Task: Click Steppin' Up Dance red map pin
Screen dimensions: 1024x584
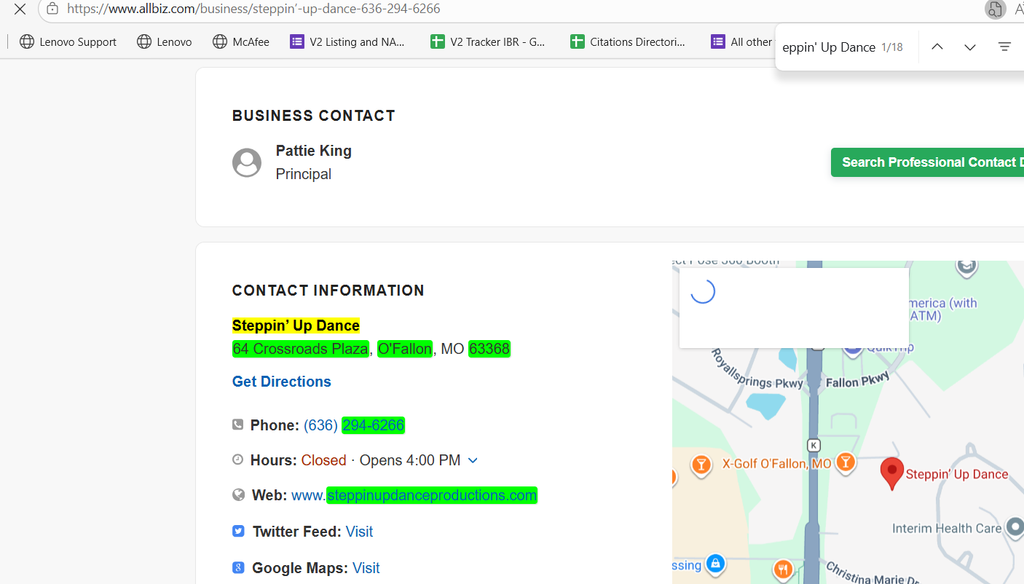Action: [x=892, y=473]
